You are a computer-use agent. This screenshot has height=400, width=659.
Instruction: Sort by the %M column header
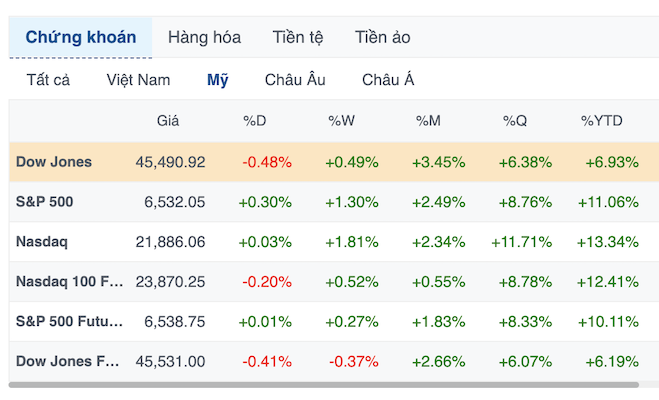[x=429, y=121]
